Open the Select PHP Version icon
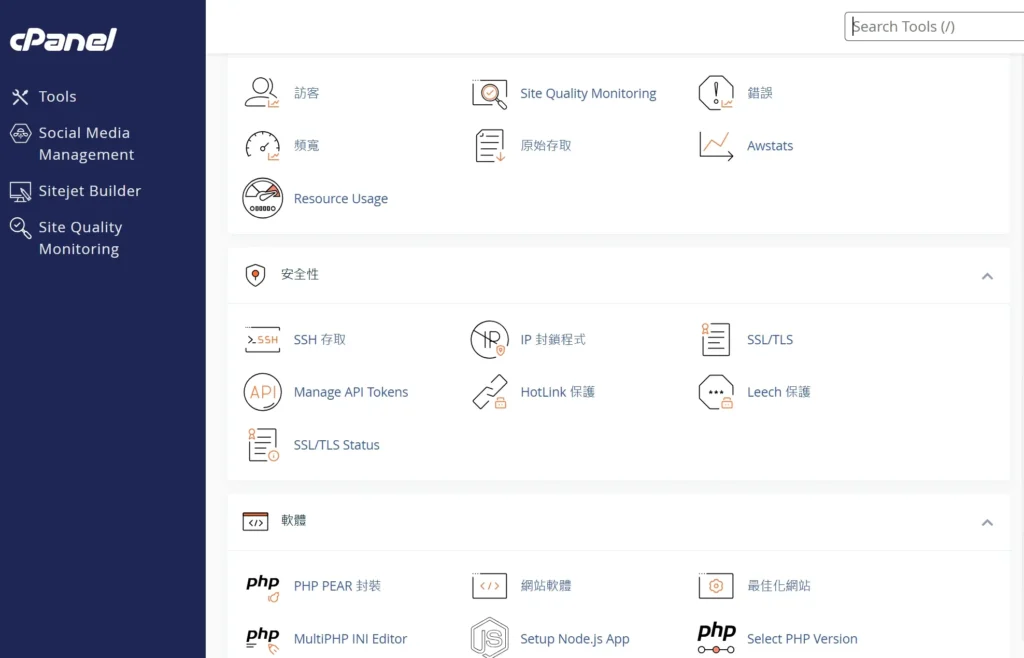1024x658 pixels. [716, 638]
